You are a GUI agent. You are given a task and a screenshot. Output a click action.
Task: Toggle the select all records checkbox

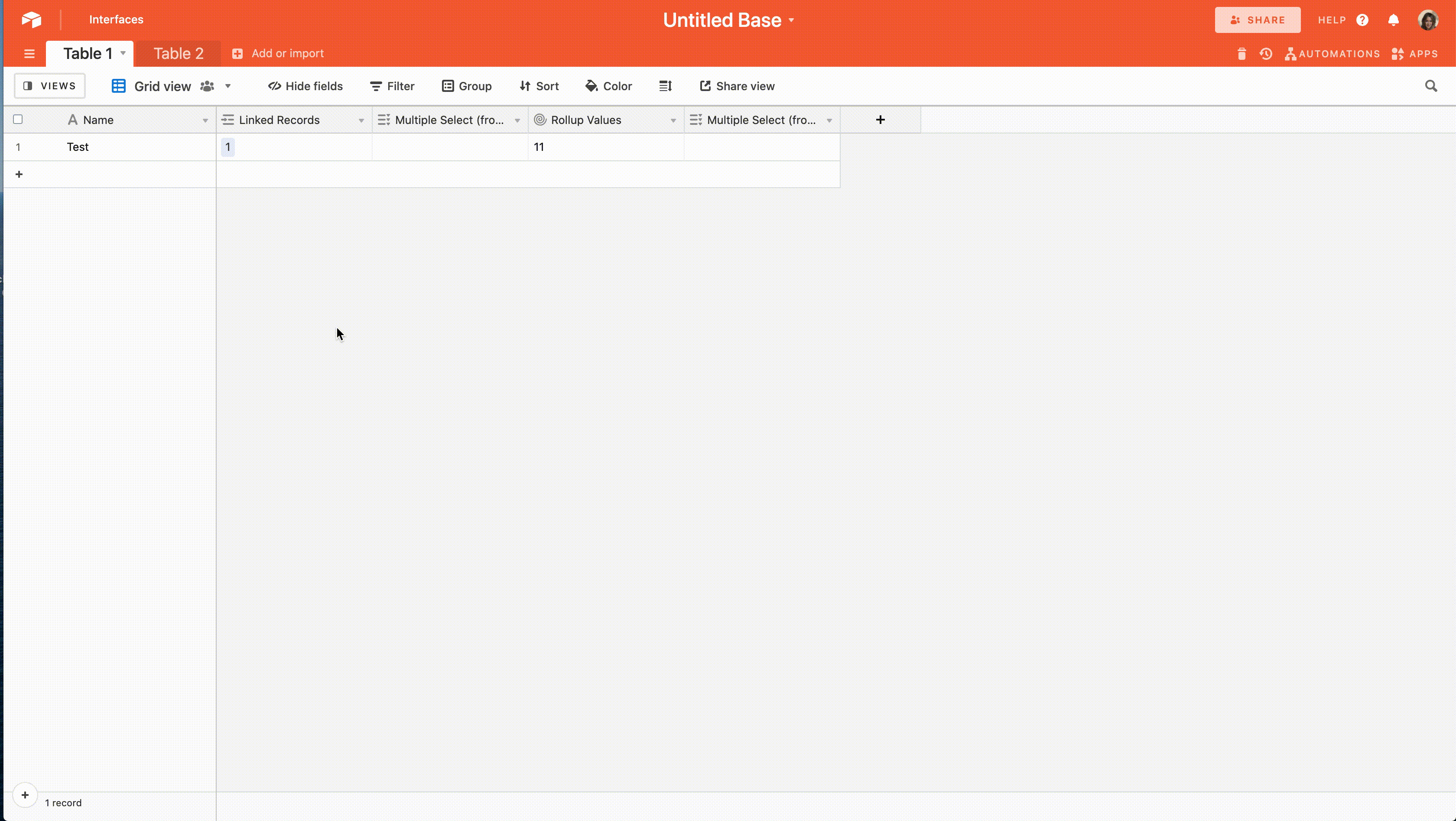18,119
